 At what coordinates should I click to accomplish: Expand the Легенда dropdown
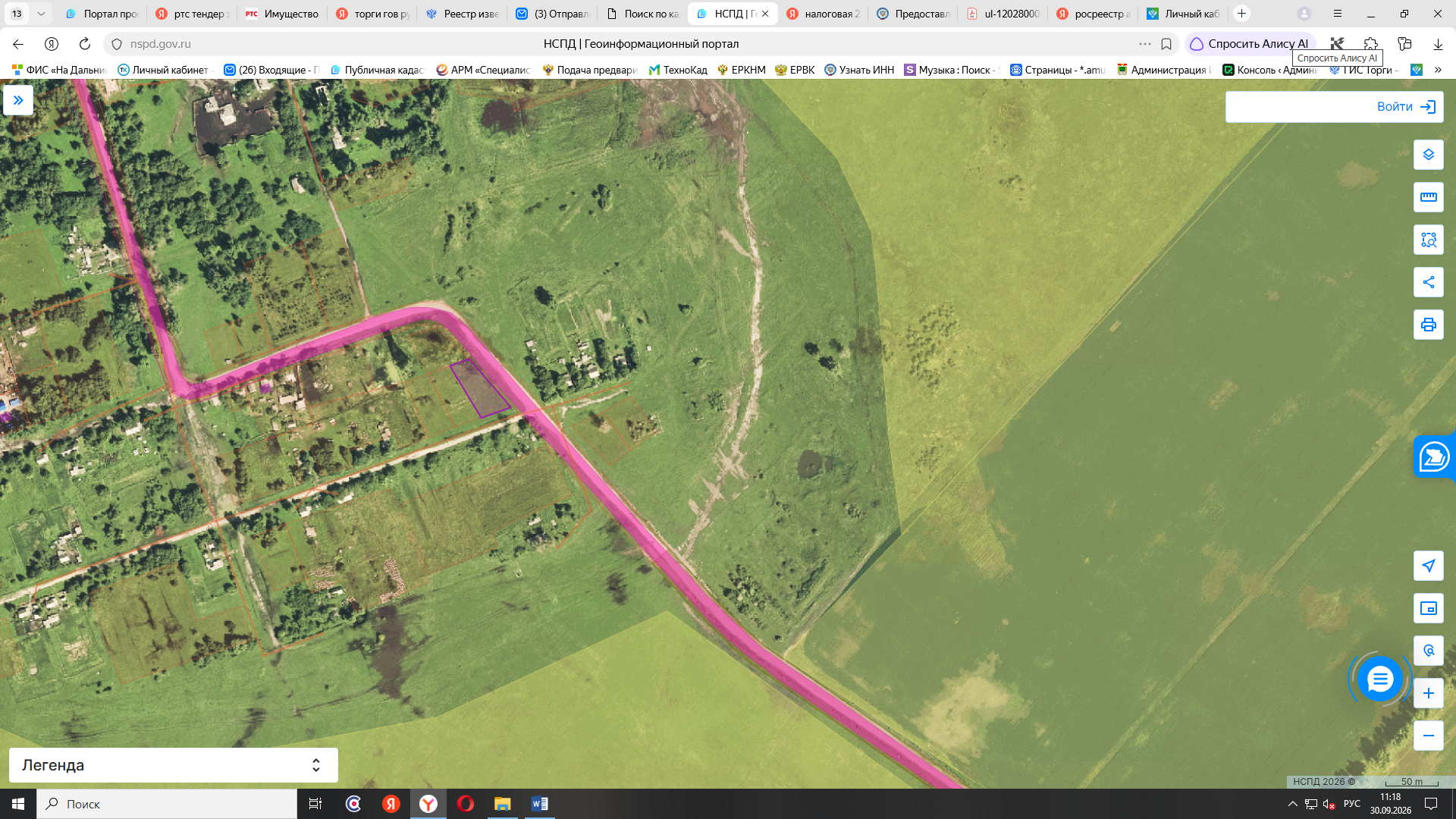point(174,765)
